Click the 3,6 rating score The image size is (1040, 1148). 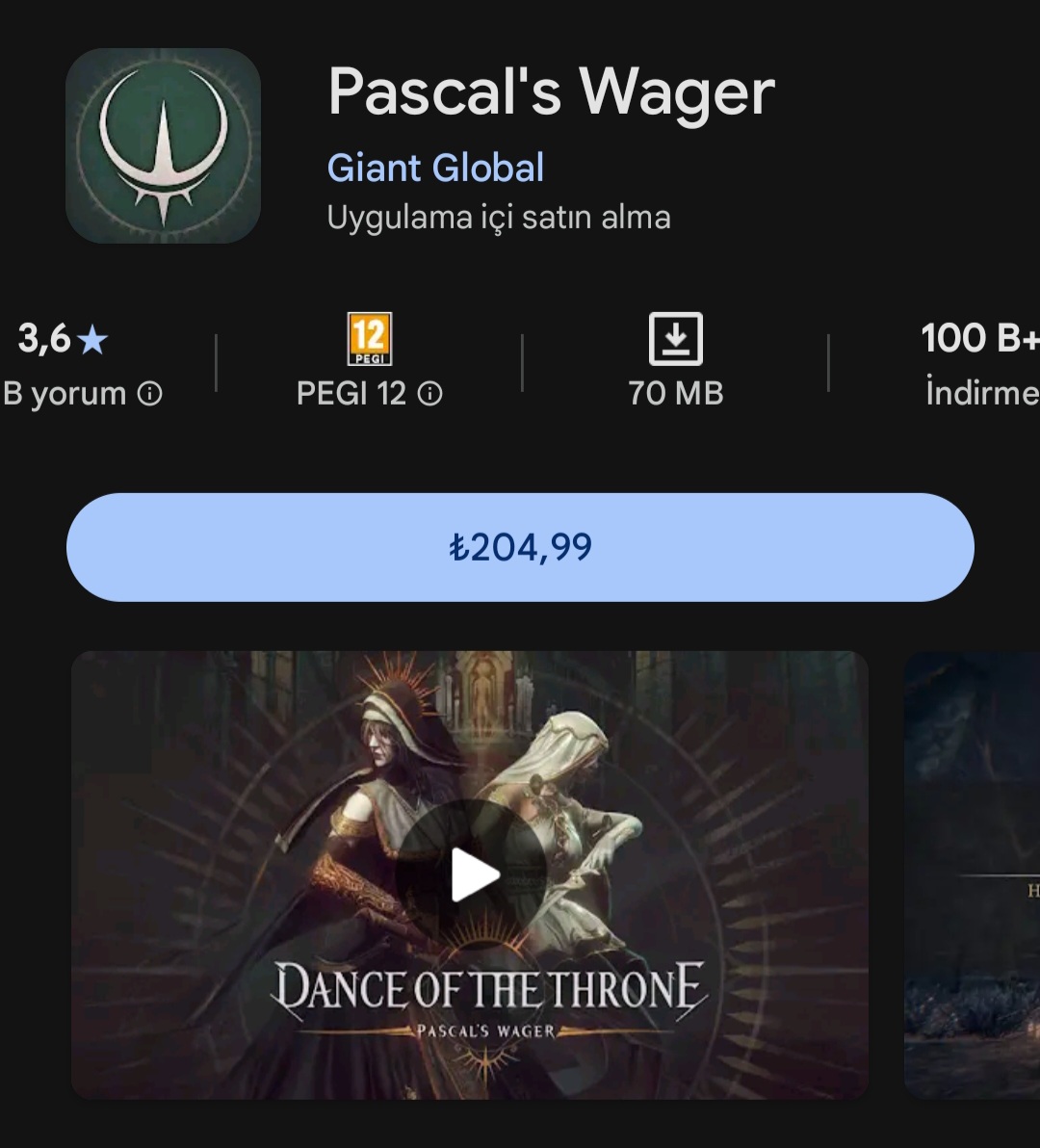44,339
